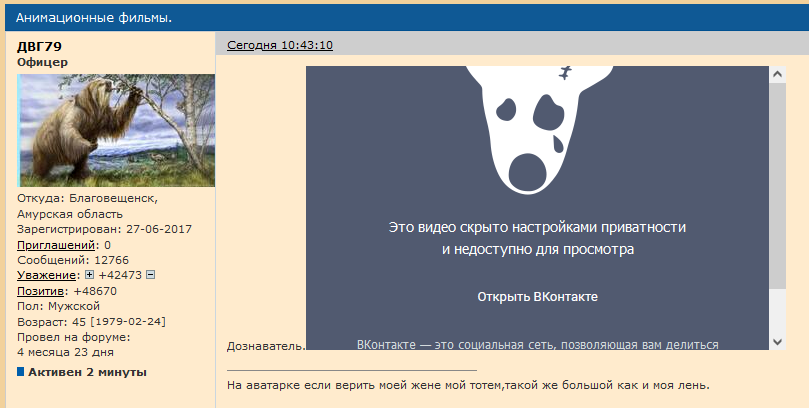809x408 pixels.
Task: Click the ВКонтакте social network description text
Action: (x=538, y=345)
